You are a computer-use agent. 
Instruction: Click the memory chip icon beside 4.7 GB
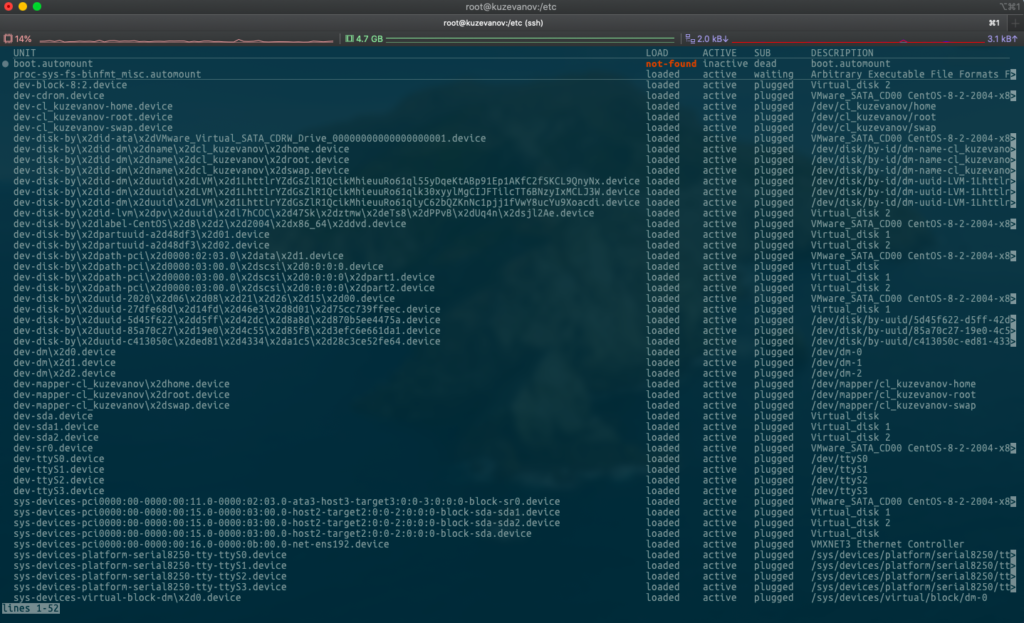point(349,39)
